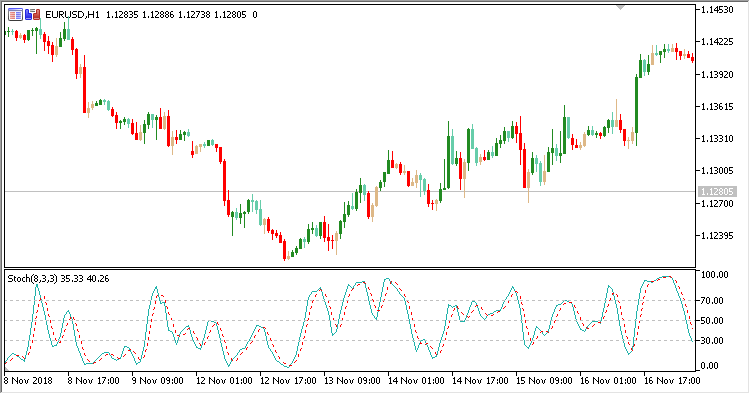Click the 13 Nov 09:00 time label

point(352,381)
